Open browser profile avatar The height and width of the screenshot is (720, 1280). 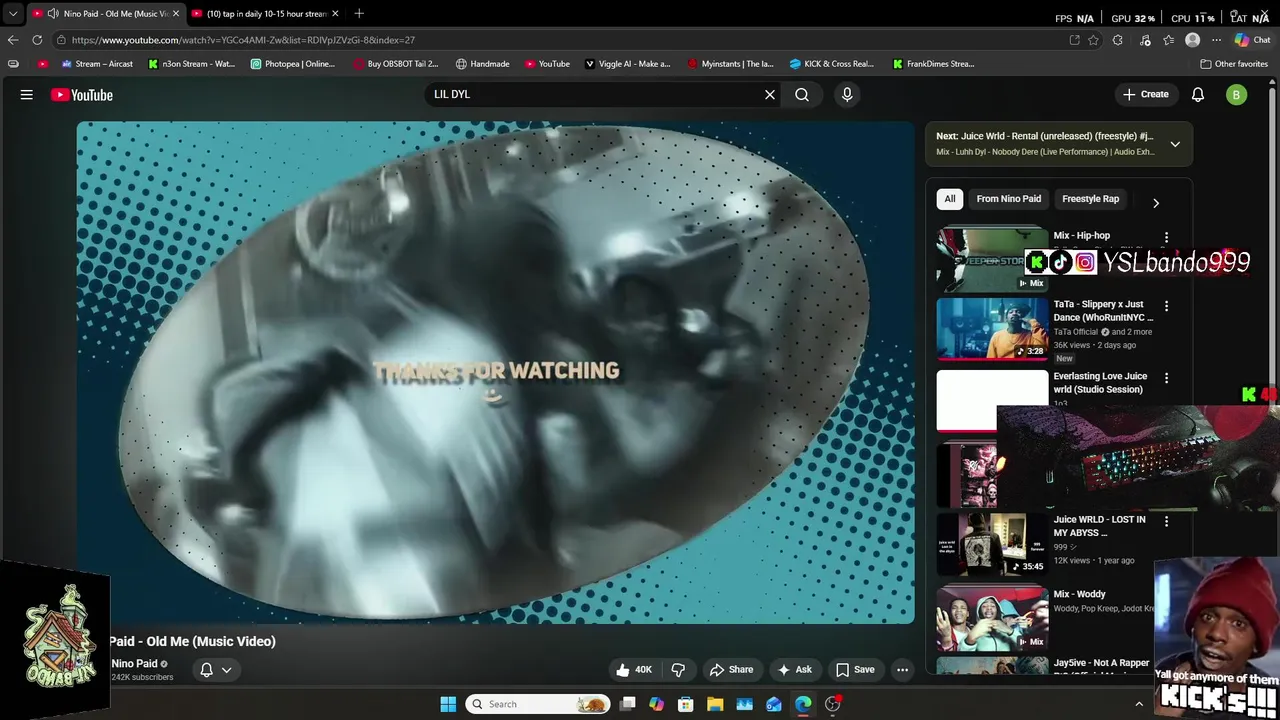click(x=1192, y=40)
